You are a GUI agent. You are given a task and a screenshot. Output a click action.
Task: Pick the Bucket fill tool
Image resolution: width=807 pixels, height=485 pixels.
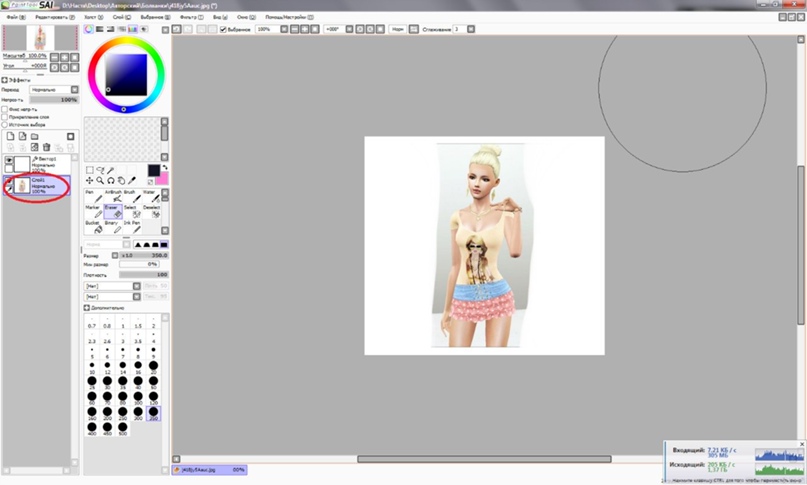[x=92, y=227]
